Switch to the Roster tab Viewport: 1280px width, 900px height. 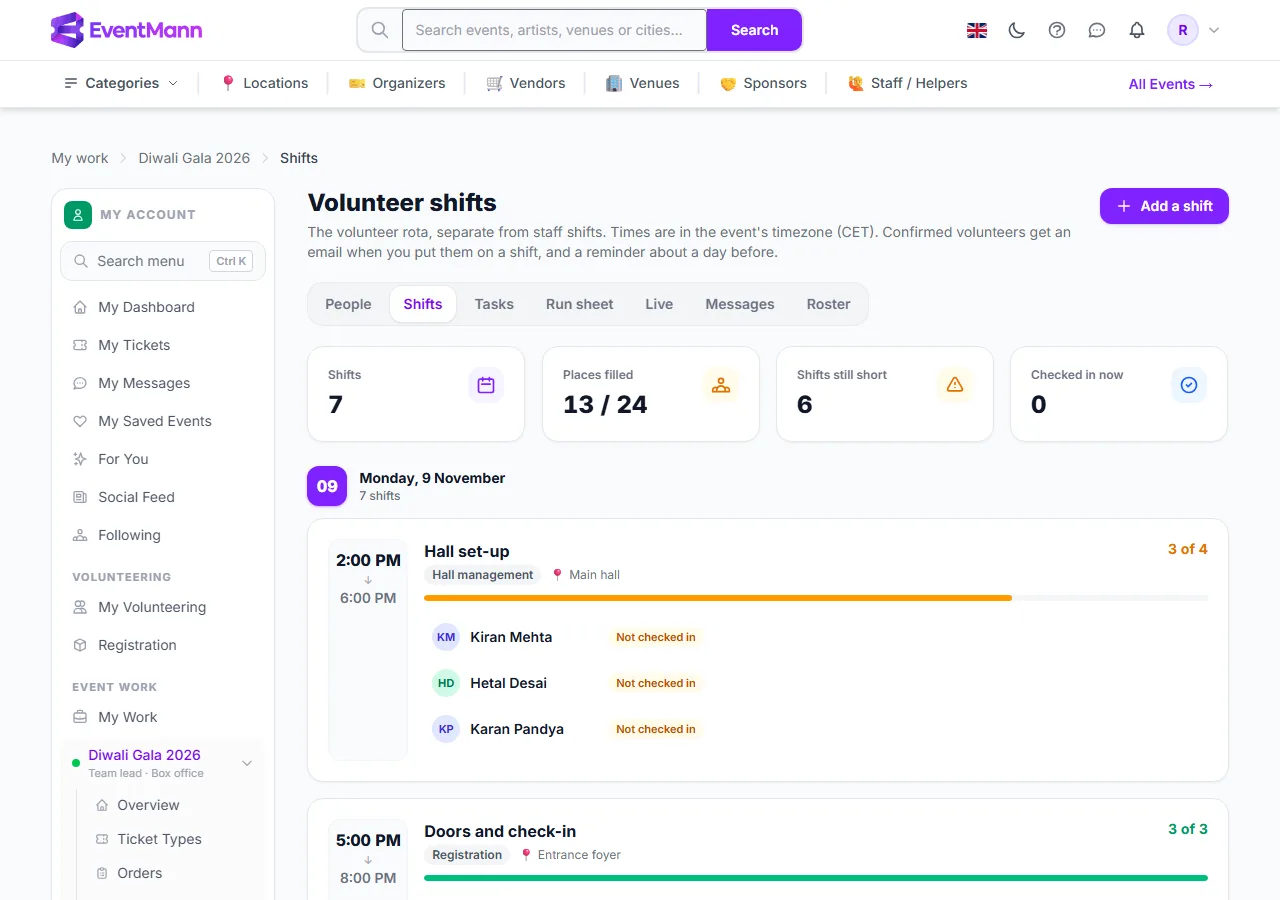click(x=829, y=304)
